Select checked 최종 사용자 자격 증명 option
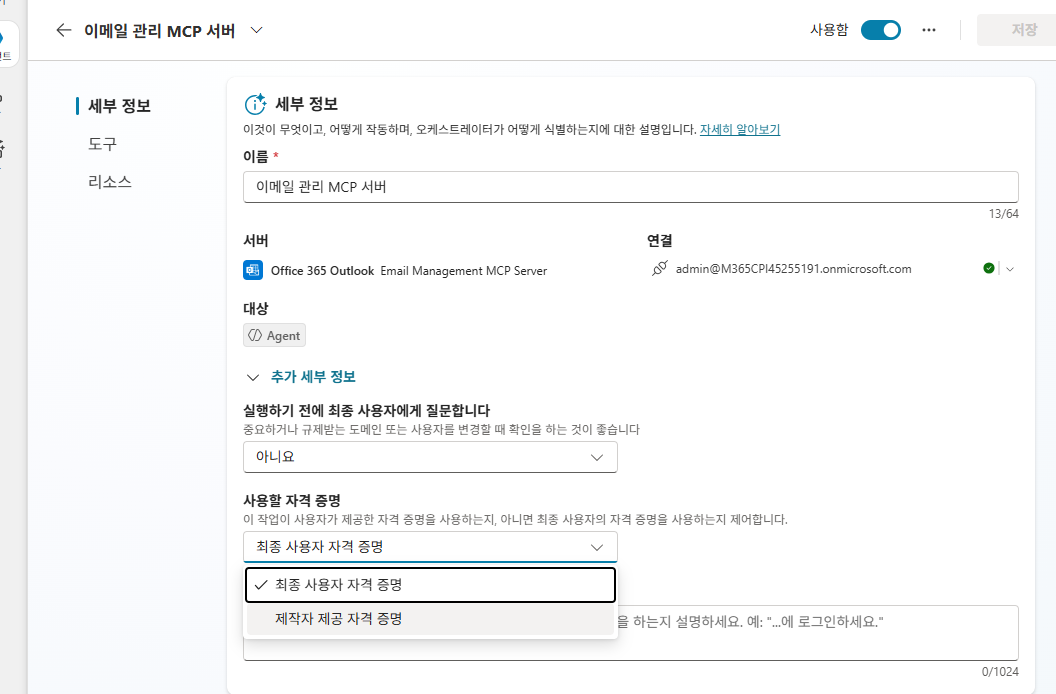Viewport: 1056px width, 694px height. [430, 585]
